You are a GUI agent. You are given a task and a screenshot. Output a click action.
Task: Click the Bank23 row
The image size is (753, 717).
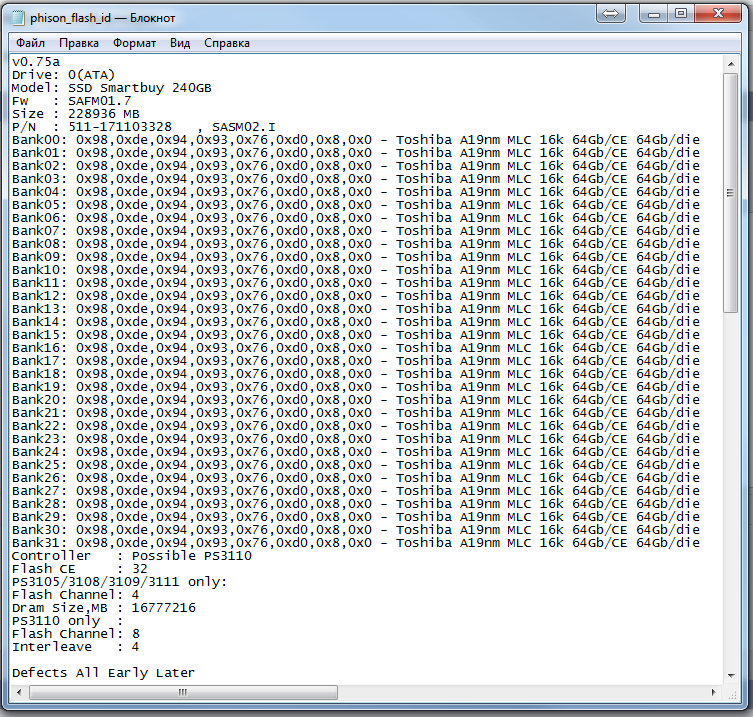356,438
